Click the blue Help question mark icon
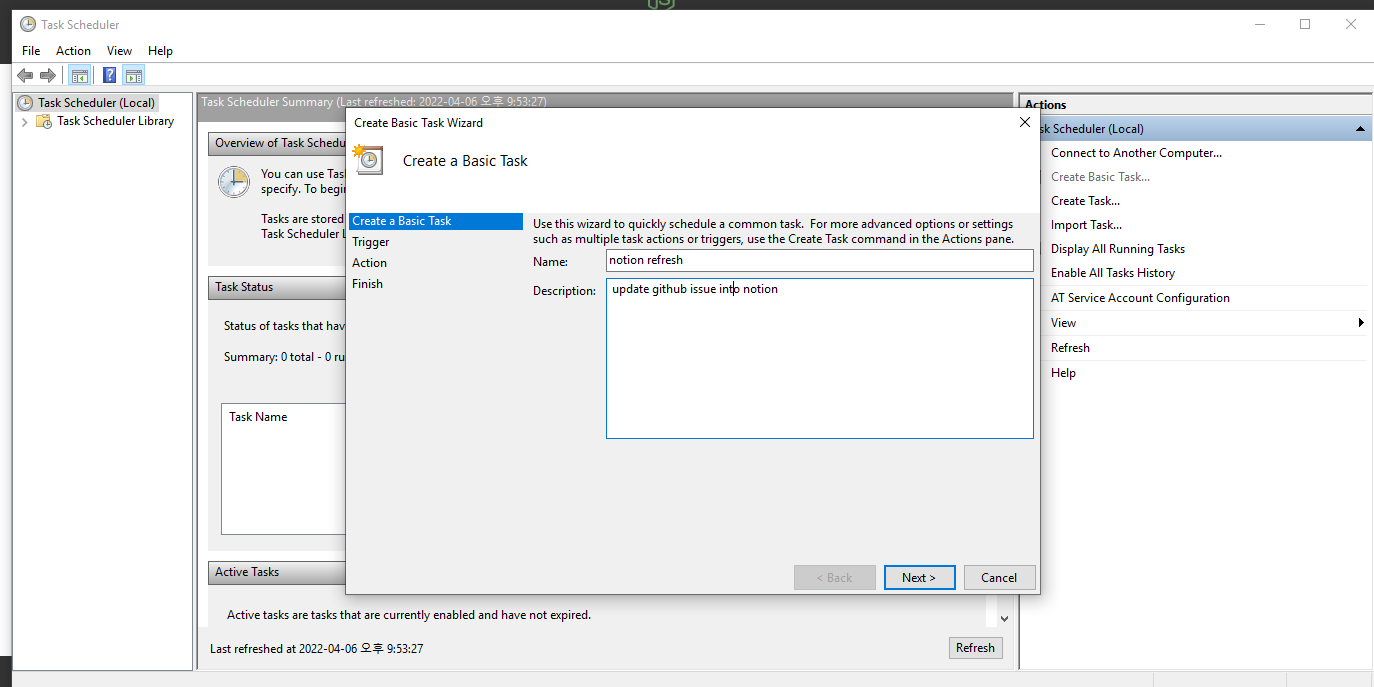Image resolution: width=1374 pixels, height=687 pixels. point(109,76)
